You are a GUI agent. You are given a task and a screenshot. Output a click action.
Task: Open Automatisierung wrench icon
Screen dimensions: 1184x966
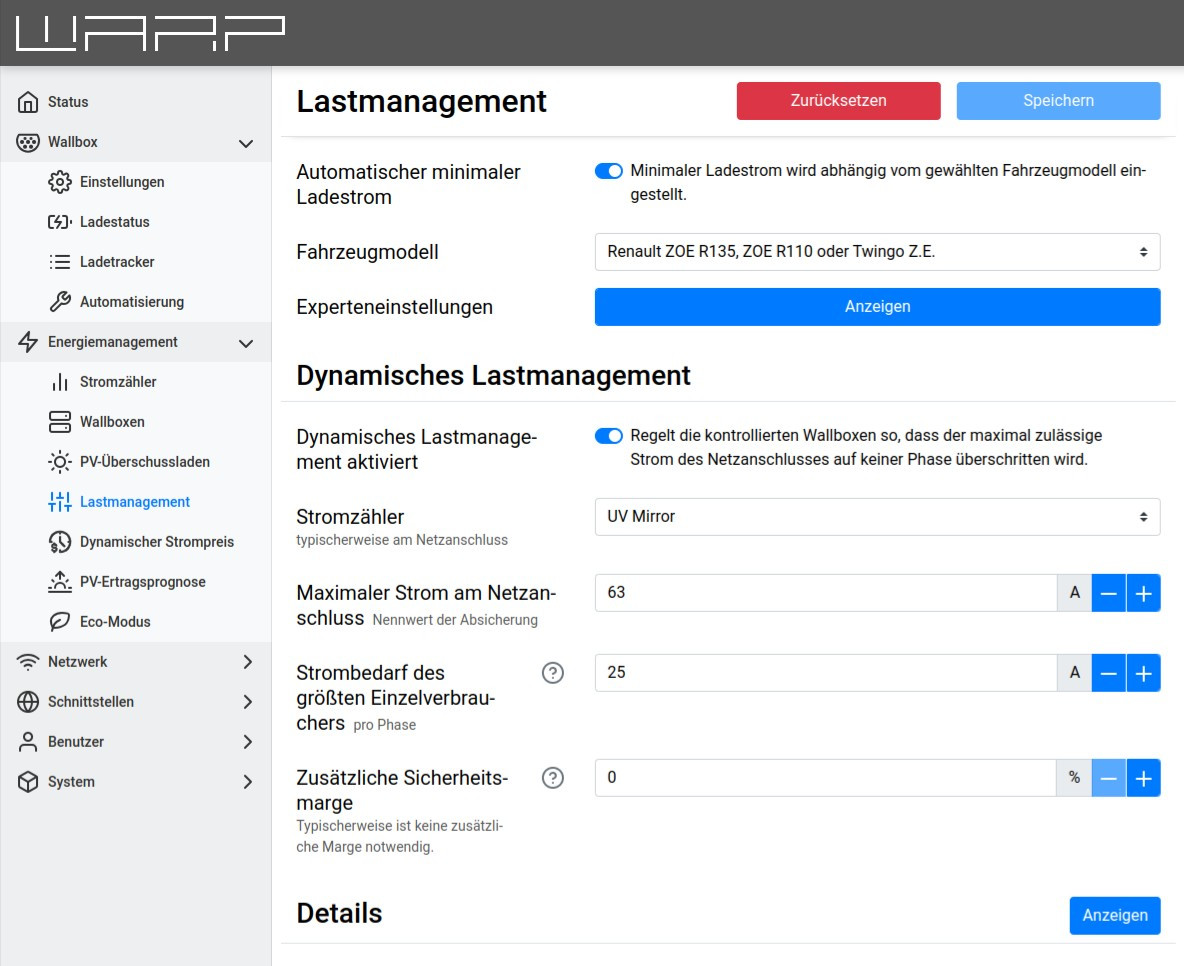click(60, 302)
